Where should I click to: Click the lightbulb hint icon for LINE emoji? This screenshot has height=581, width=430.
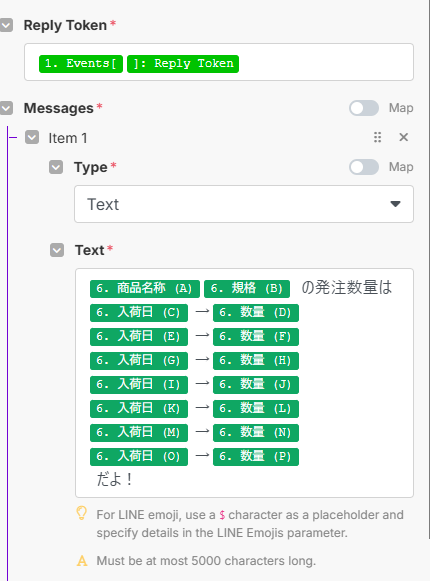(x=82, y=514)
